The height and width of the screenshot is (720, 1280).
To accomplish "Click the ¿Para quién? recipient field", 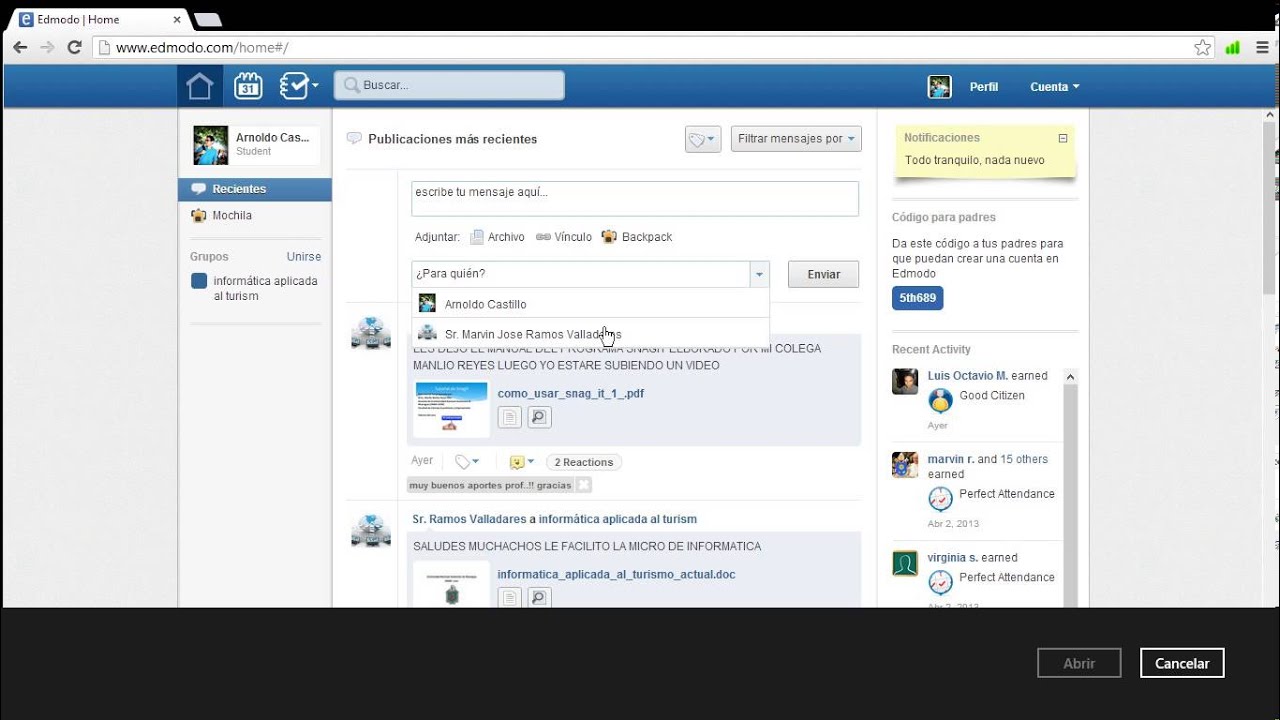I will [580, 274].
